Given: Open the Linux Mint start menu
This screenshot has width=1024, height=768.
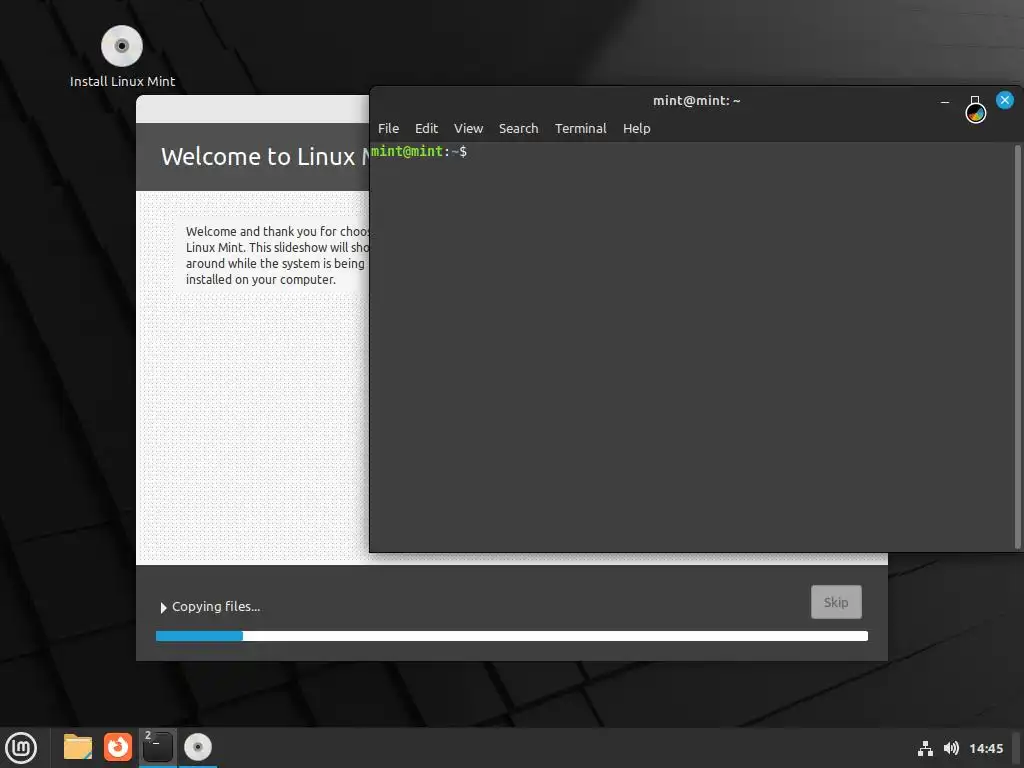Looking at the screenshot, I should click(x=21, y=748).
